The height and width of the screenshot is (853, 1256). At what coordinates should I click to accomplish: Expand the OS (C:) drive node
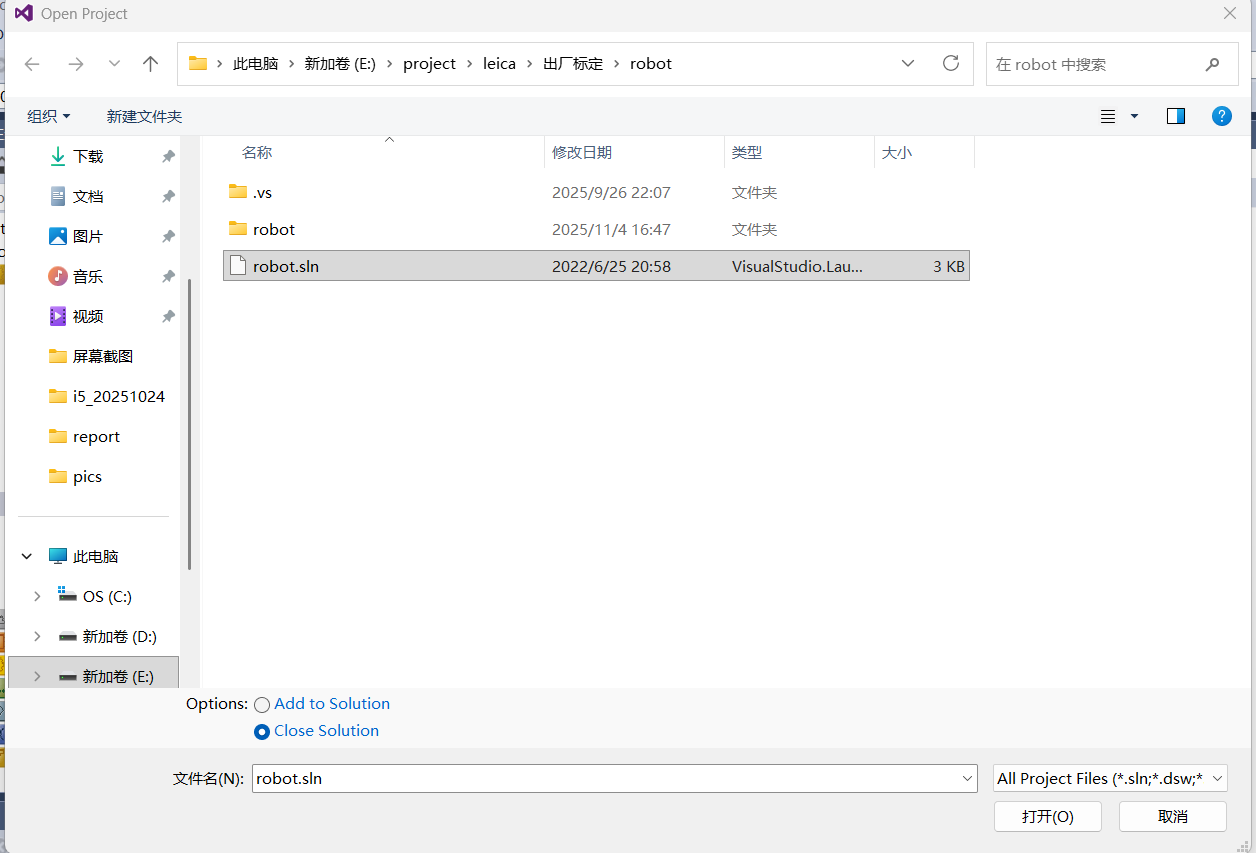click(x=37, y=596)
